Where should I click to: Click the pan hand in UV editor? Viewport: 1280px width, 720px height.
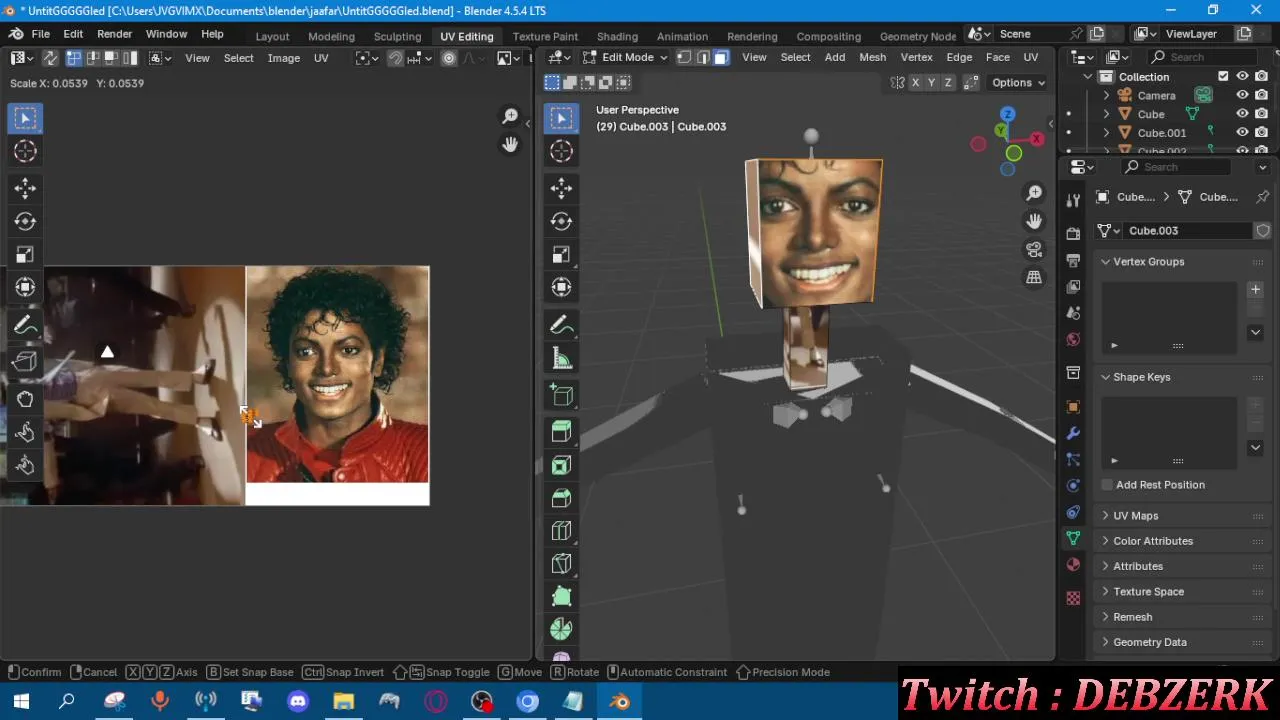510,144
